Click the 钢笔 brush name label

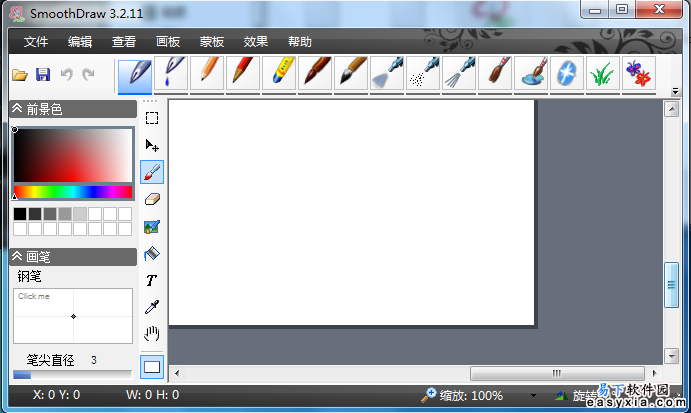tap(30, 276)
